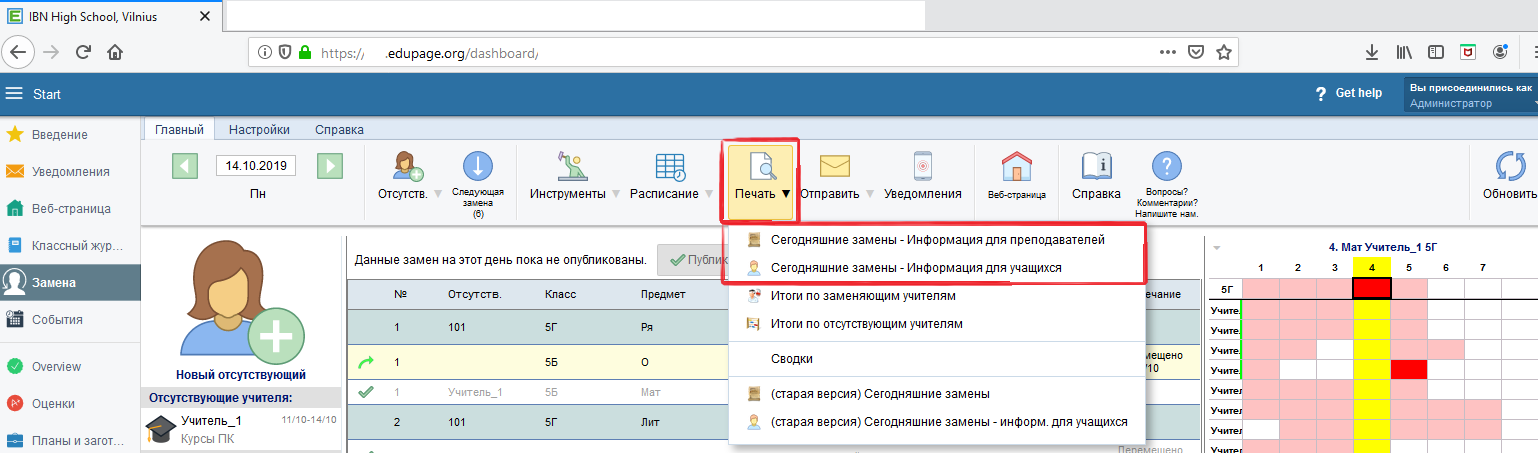Click the large Новый отсутствующий avatar icon
This screenshot has height=453, width=1538.
[241, 304]
